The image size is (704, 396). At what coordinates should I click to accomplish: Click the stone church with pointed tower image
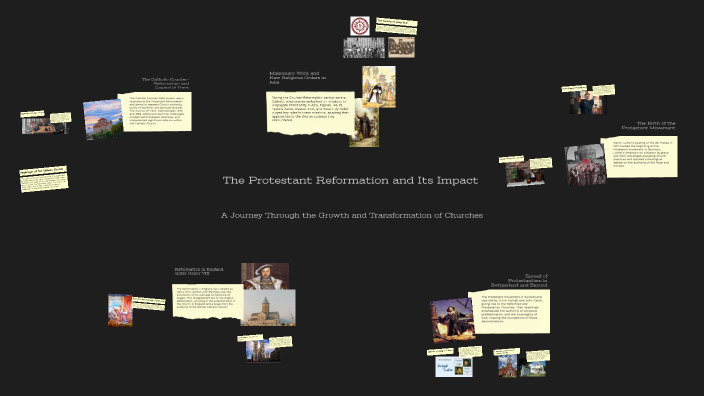click(268, 308)
